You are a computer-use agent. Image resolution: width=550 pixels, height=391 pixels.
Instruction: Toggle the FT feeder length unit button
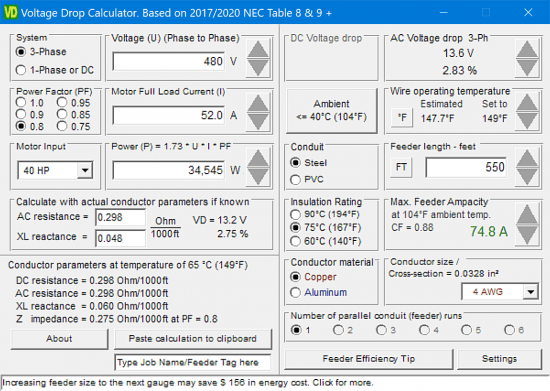[x=401, y=167]
